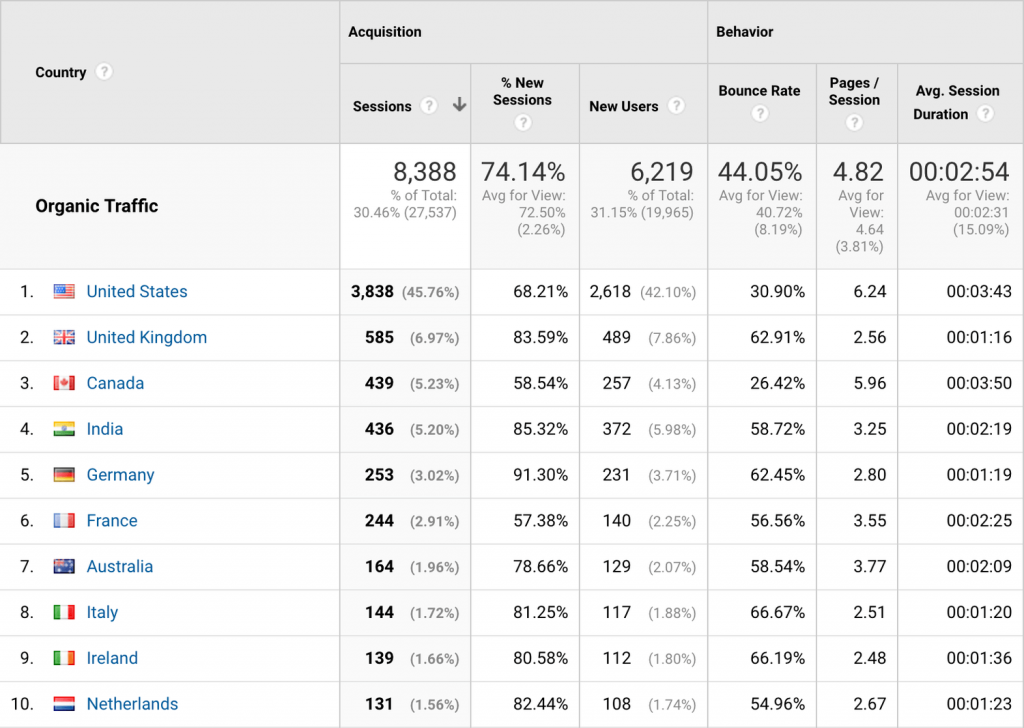
Task: Open the Germany country link
Action: click(x=121, y=475)
